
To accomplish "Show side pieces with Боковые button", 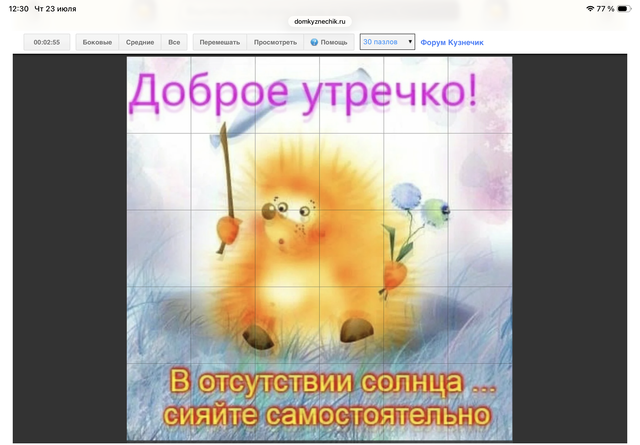I will (x=97, y=42).
